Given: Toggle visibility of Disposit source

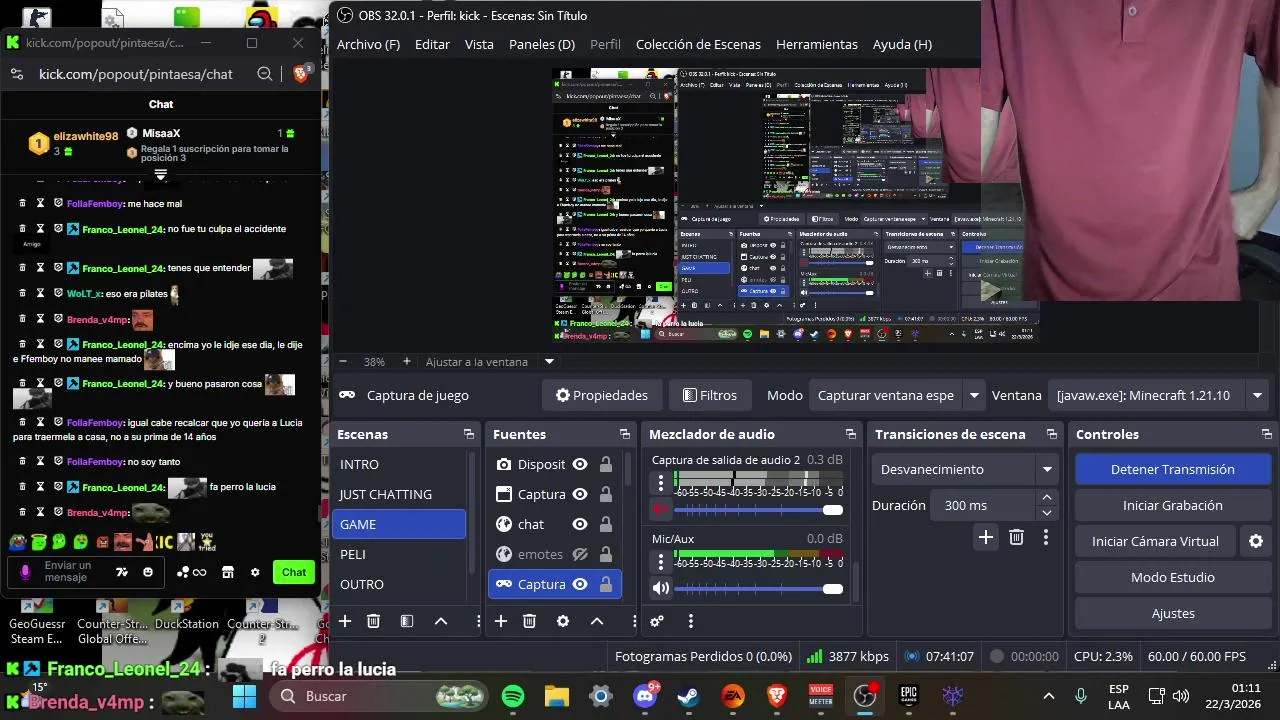Looking at the screenshot, I should click(x=579, y=464).
